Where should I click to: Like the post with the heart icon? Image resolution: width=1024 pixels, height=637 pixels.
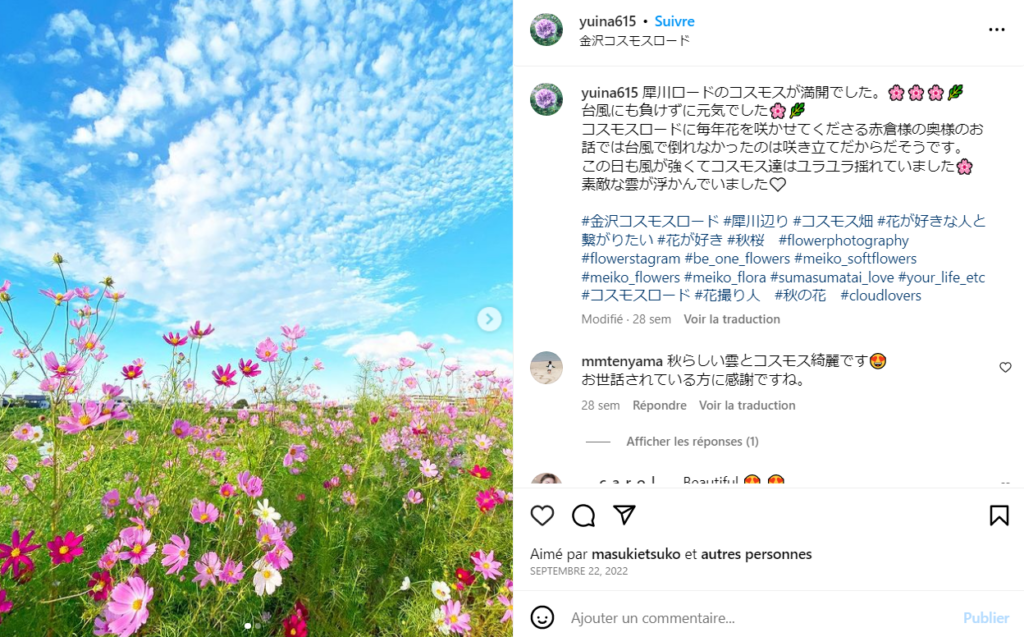[542, 515]
